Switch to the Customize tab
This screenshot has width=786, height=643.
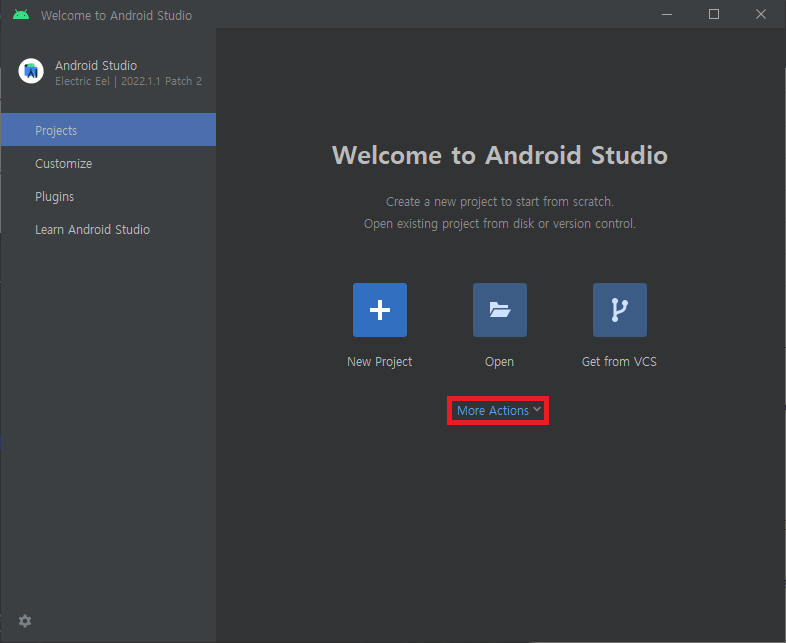coord(108,163)
